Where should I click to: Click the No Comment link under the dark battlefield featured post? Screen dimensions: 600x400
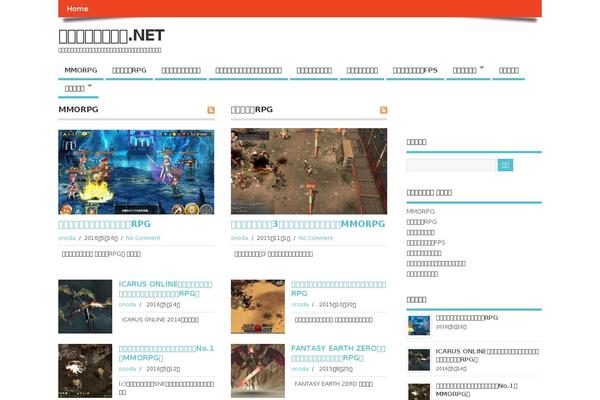tap(316, 238)
